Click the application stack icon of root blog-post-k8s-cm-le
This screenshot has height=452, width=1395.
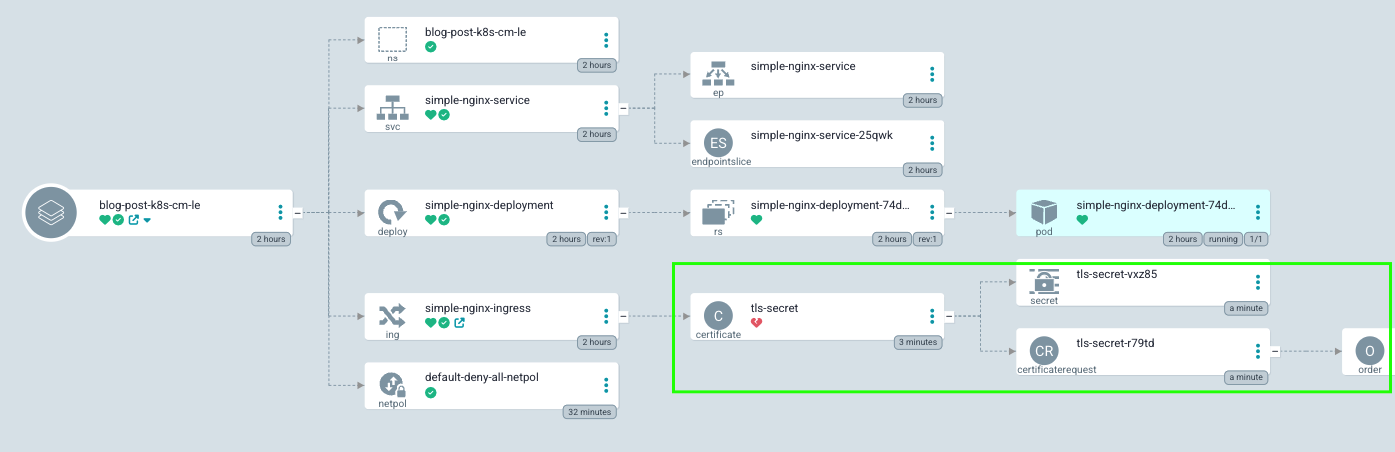[50, 212]
